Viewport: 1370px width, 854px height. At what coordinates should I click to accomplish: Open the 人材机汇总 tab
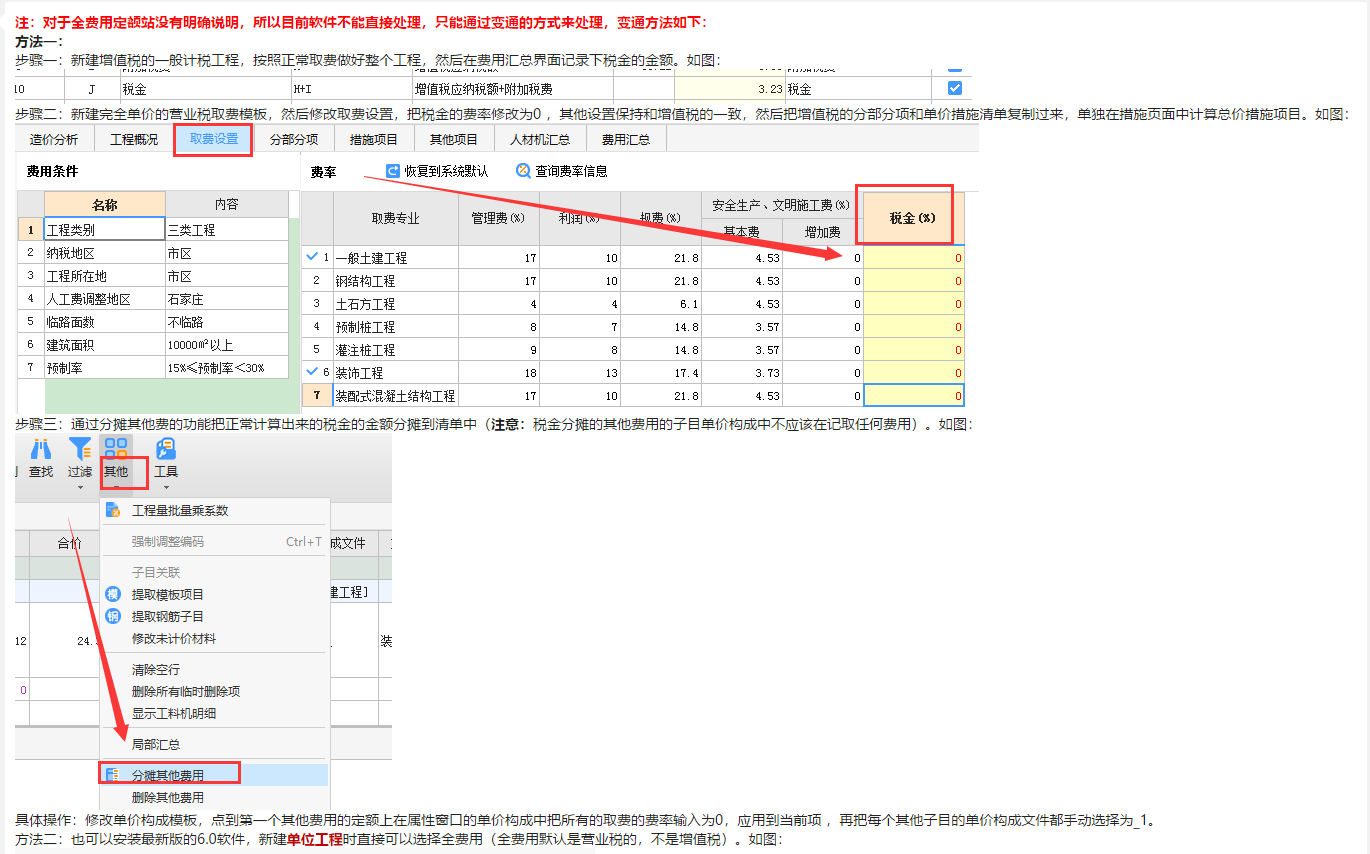(x=540, y=139)
